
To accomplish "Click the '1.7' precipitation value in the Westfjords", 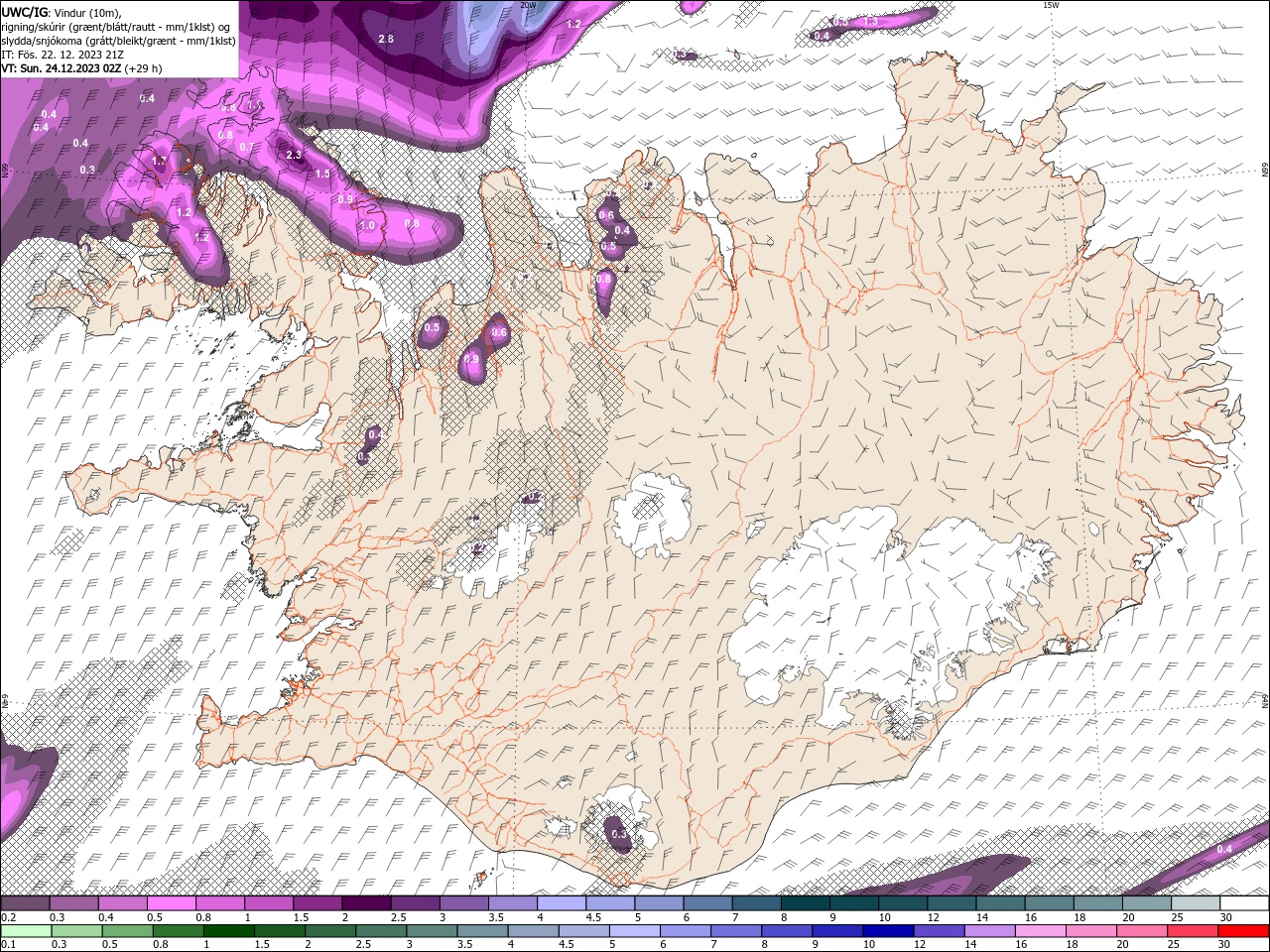I will tap(160, 161).
